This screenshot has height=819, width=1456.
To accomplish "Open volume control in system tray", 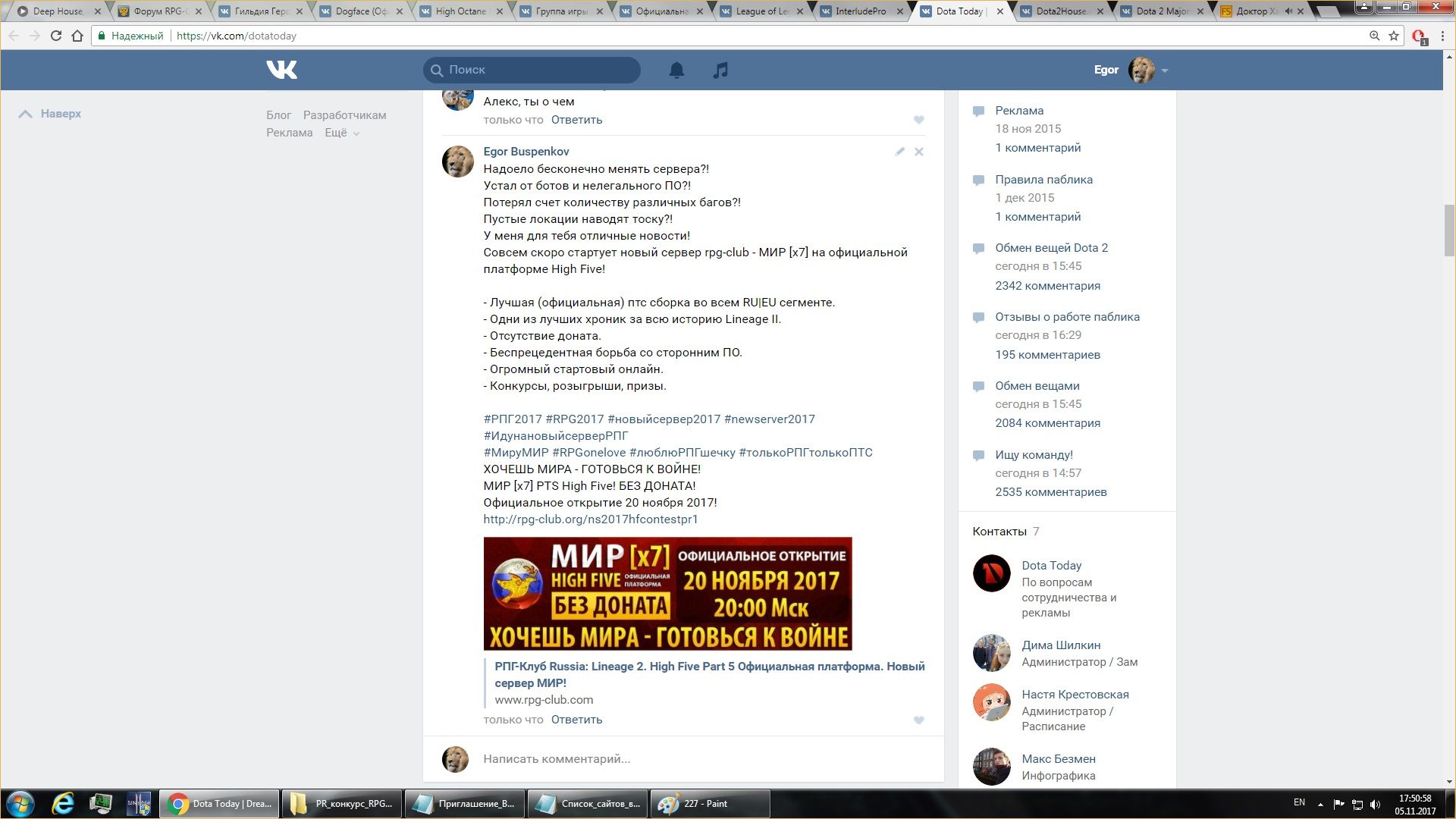I will tap(1376, 805).
